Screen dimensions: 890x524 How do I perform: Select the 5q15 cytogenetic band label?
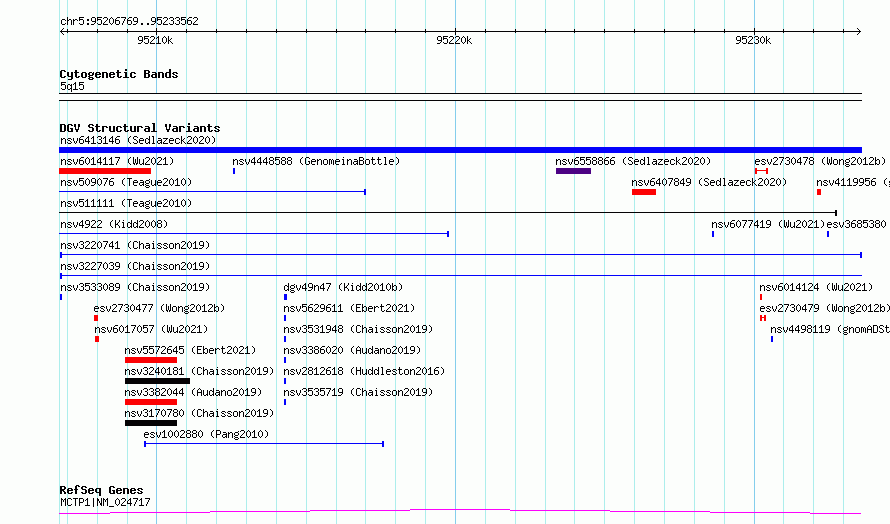(72, 86)
